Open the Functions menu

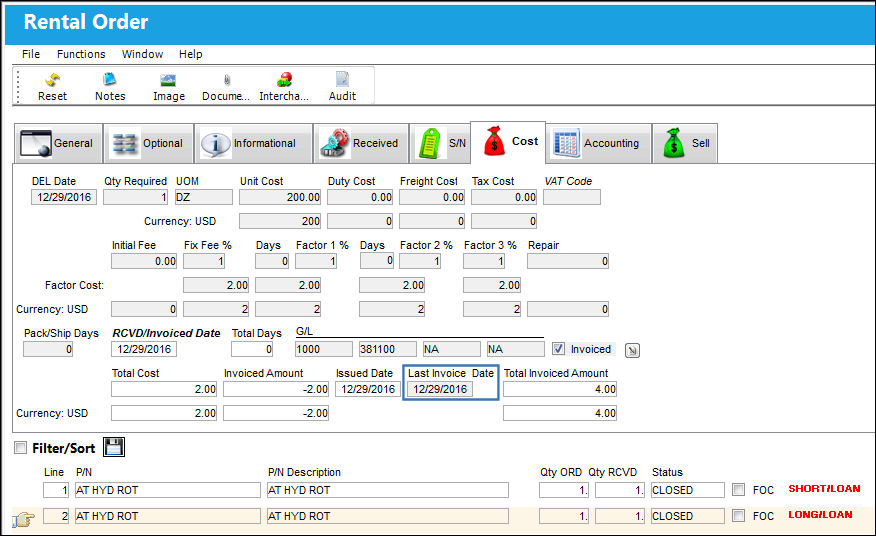pos(81,54)
